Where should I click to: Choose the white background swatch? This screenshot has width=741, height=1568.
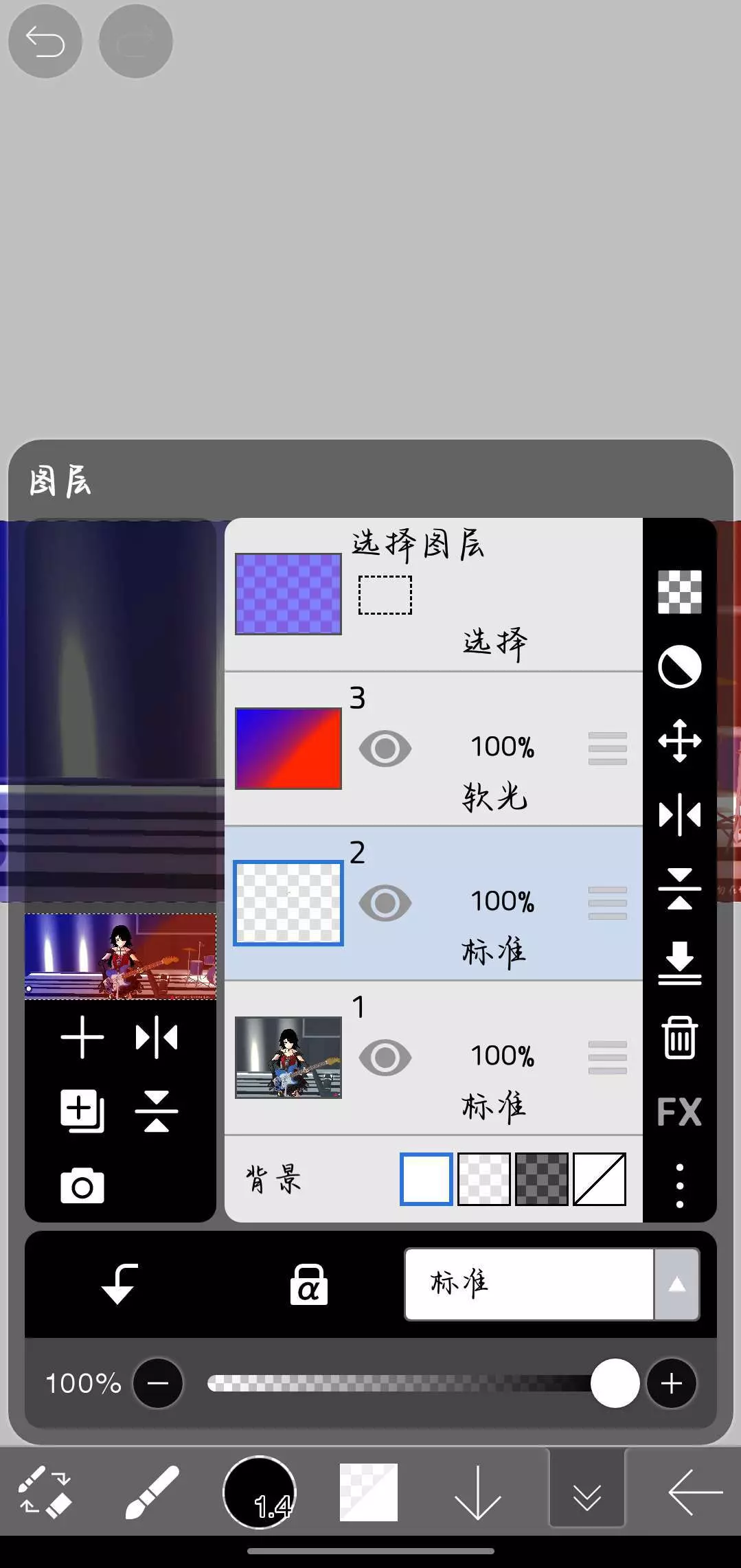426,1179
